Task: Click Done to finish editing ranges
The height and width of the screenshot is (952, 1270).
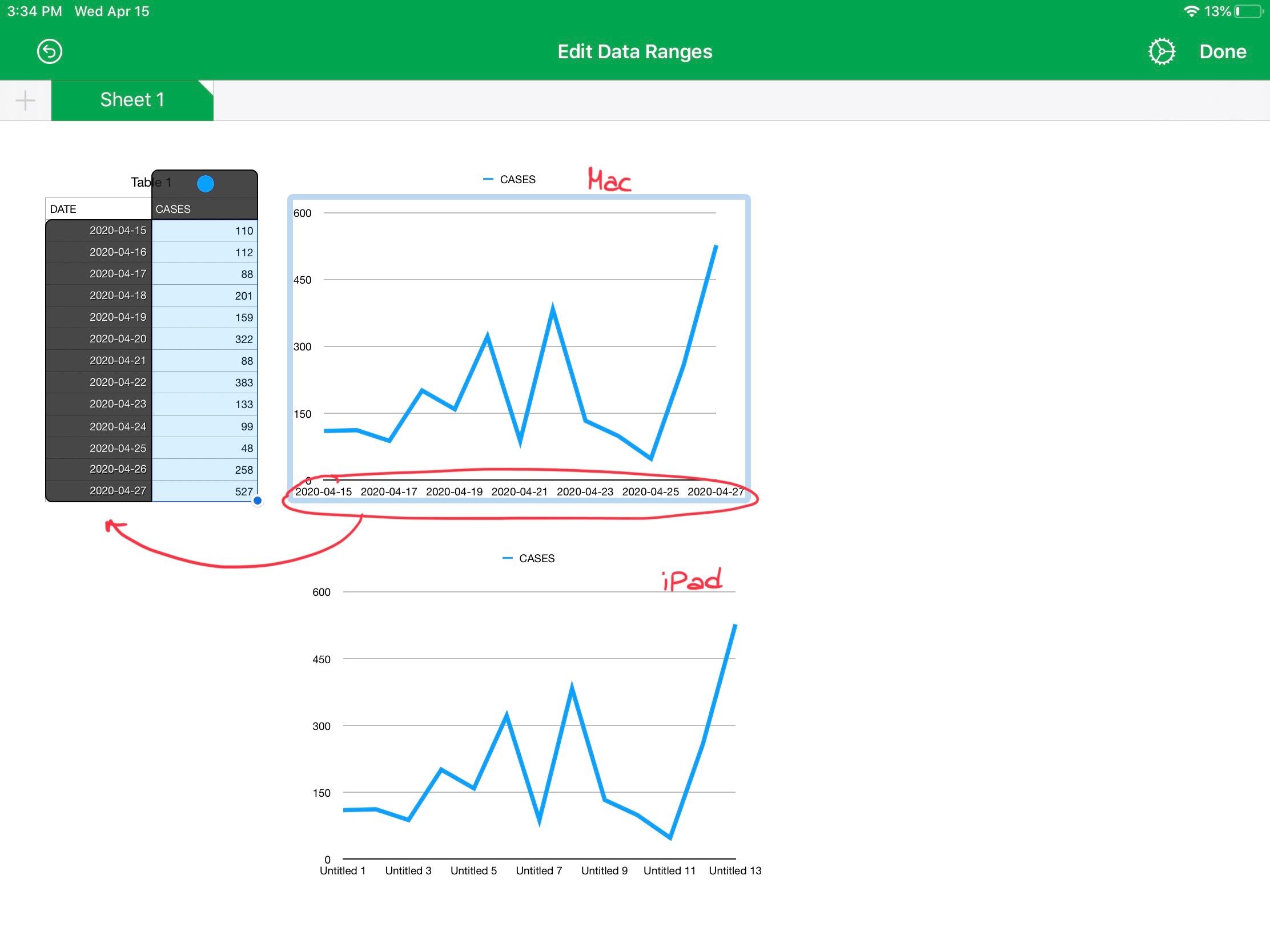Action: click(1223, 51)
